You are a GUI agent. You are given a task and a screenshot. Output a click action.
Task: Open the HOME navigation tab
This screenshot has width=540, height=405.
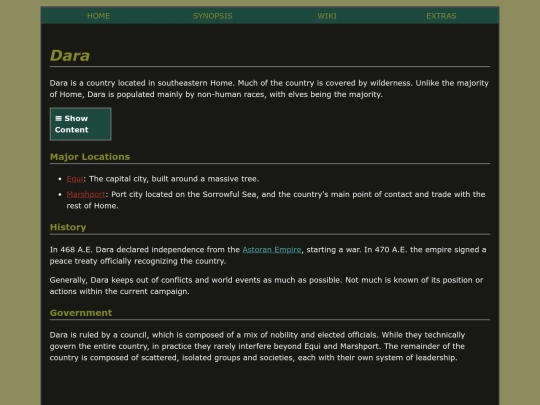click(x=98, y=16)
